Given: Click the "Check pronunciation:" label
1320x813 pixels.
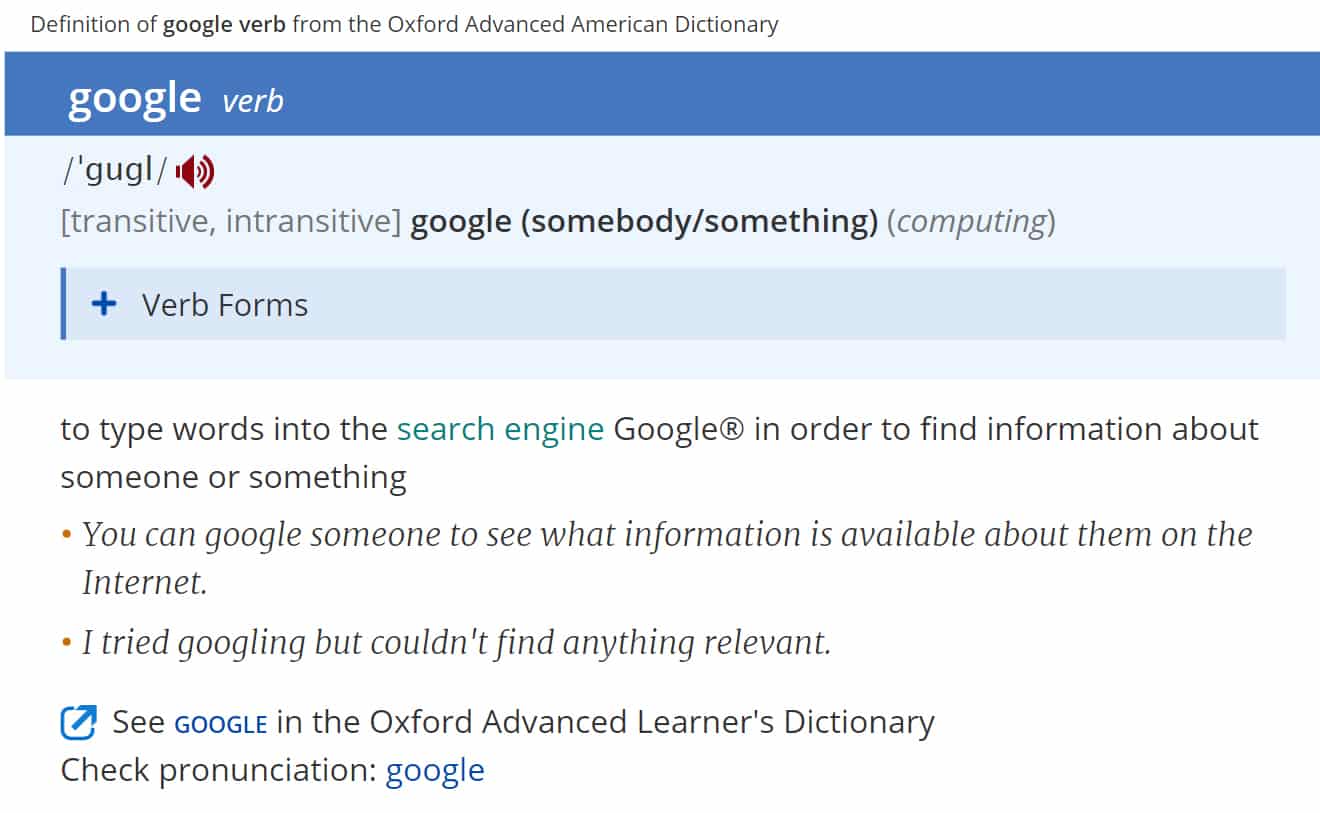Looking at the screenshot, I should point(218,770).
